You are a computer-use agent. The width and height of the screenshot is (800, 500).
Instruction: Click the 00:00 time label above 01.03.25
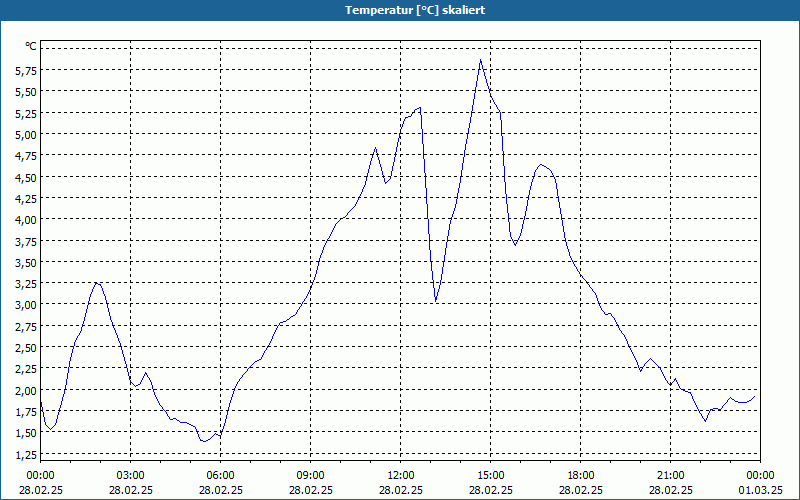(x=760, y=476)
